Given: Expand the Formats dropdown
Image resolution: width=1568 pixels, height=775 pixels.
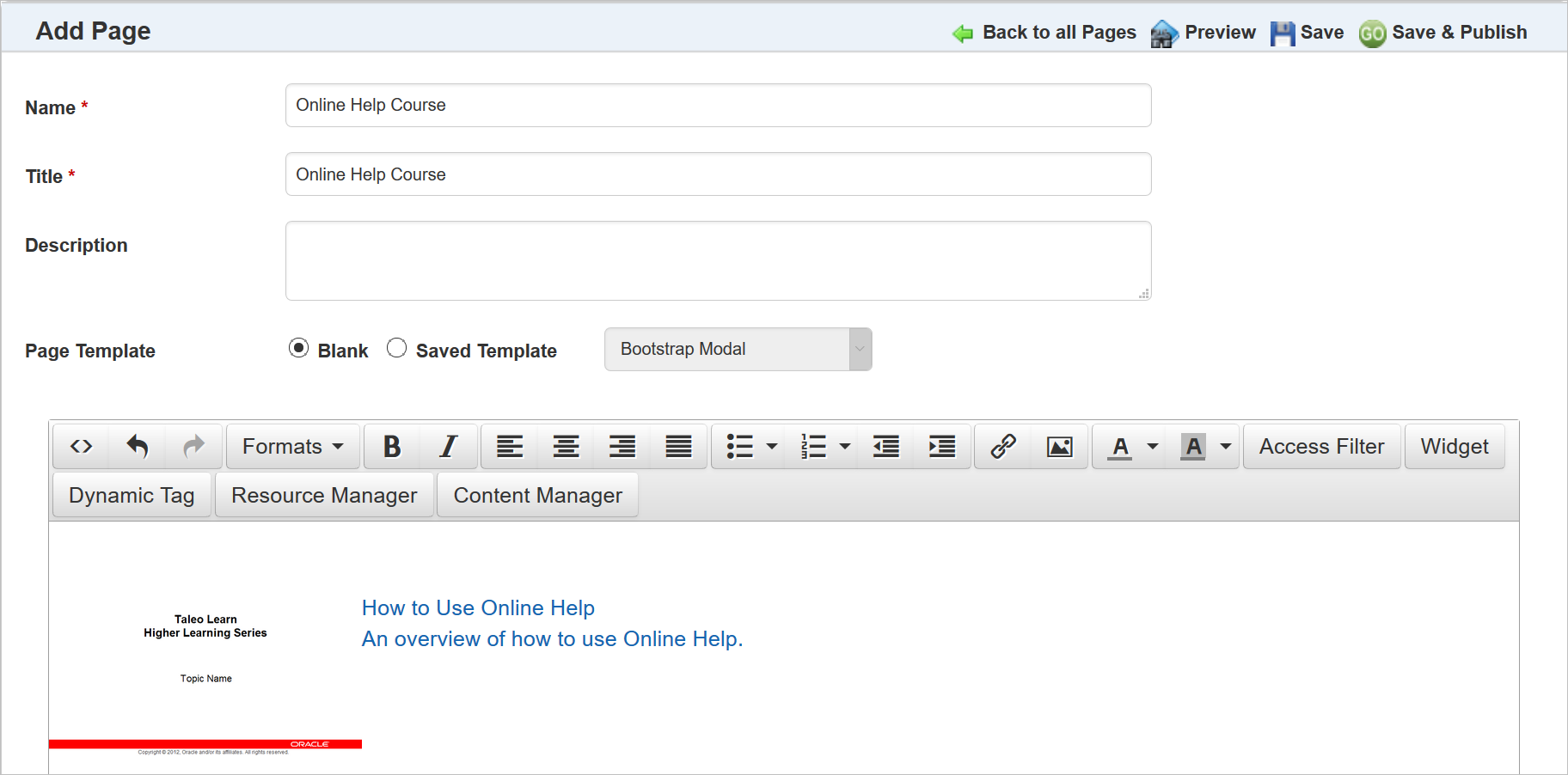Looking at the screenshot, I should point(293,446).
